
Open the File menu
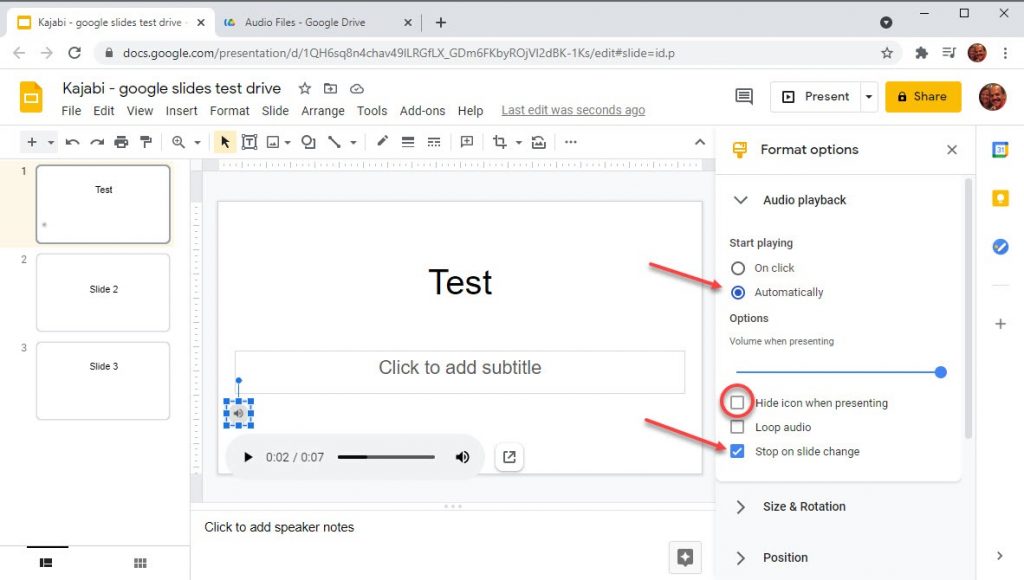click(x=71, y=111)
